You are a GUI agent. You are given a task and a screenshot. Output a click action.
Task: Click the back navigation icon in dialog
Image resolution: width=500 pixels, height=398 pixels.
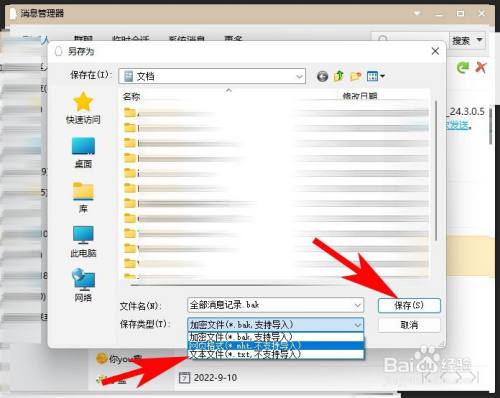322,76
